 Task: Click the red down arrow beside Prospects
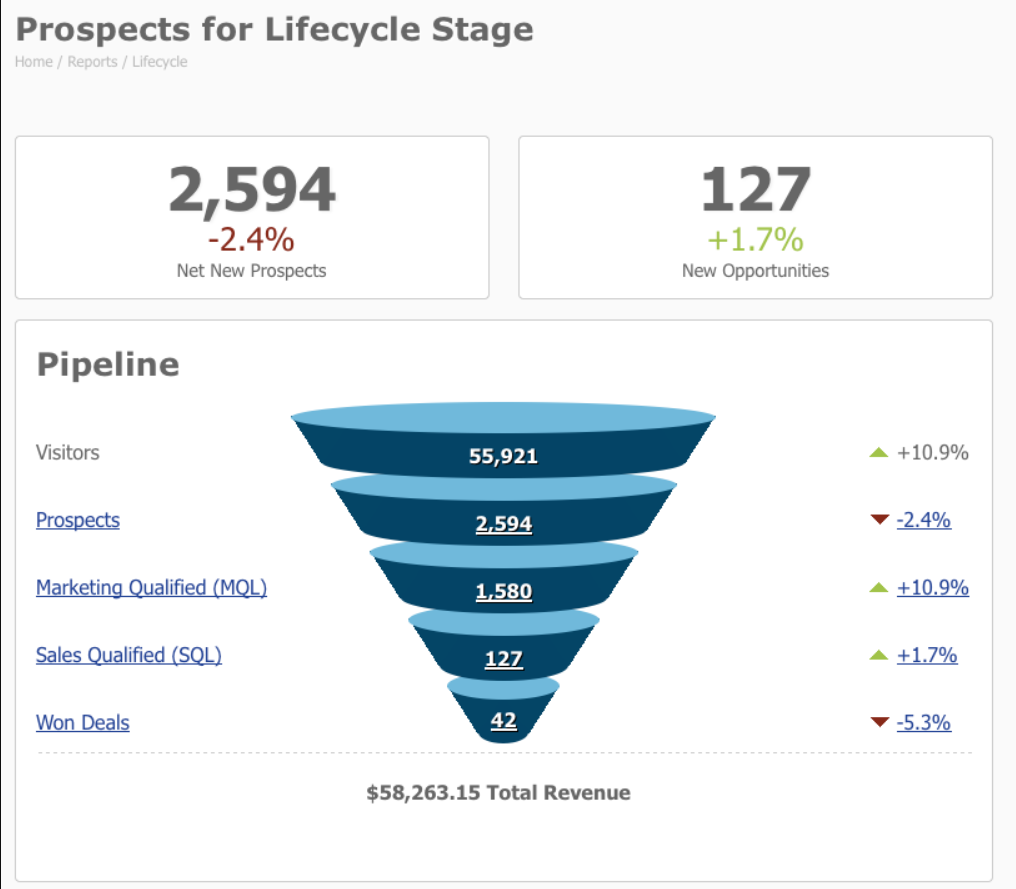(x=879, y=519)
